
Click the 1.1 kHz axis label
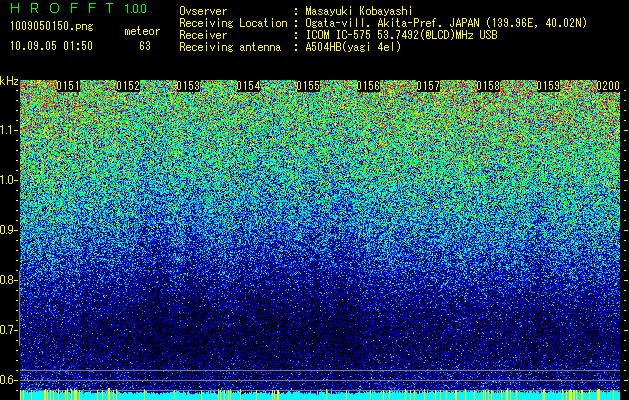coord(8,130)
